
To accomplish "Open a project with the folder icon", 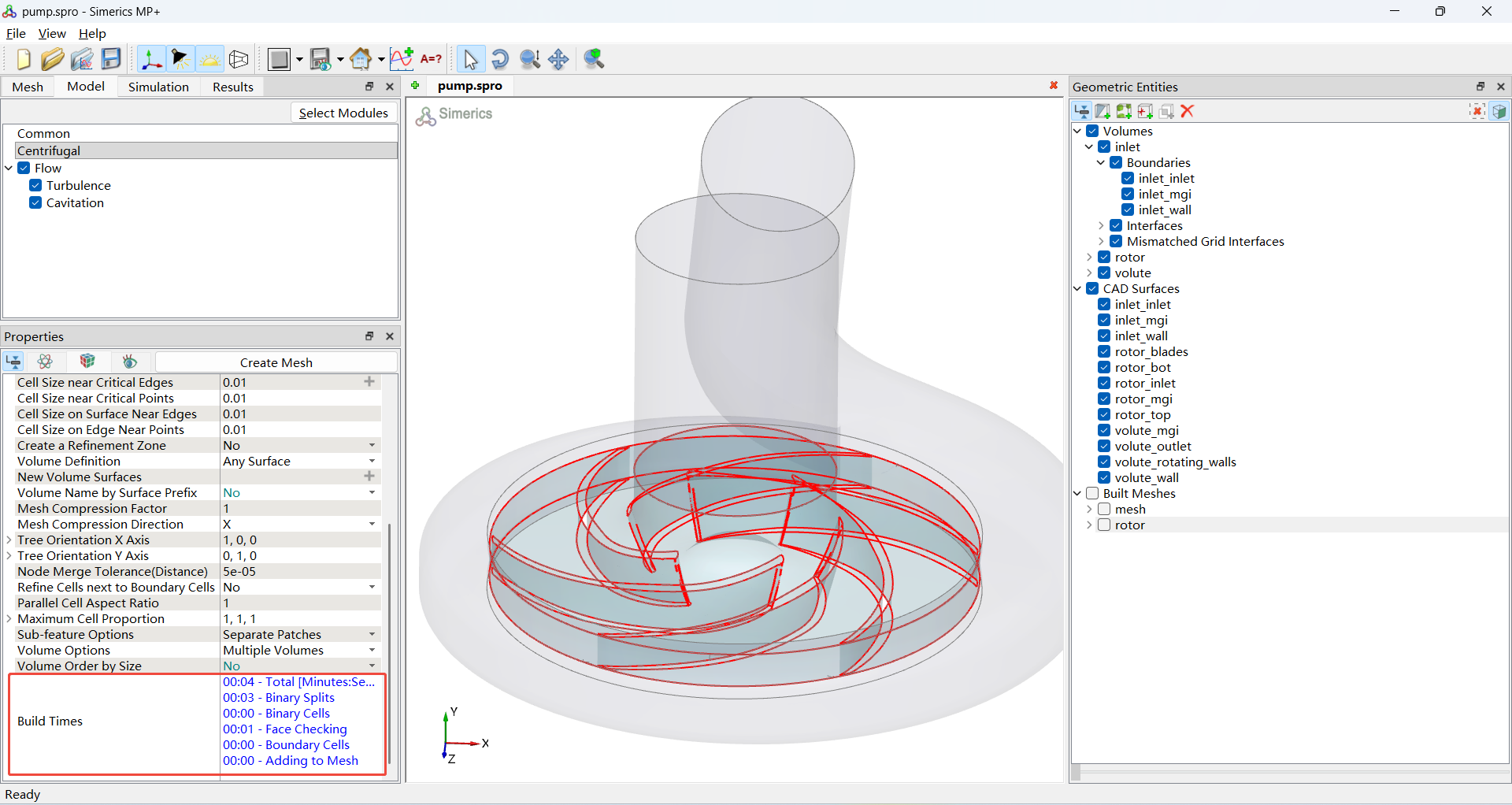I will tap(52, 59).
